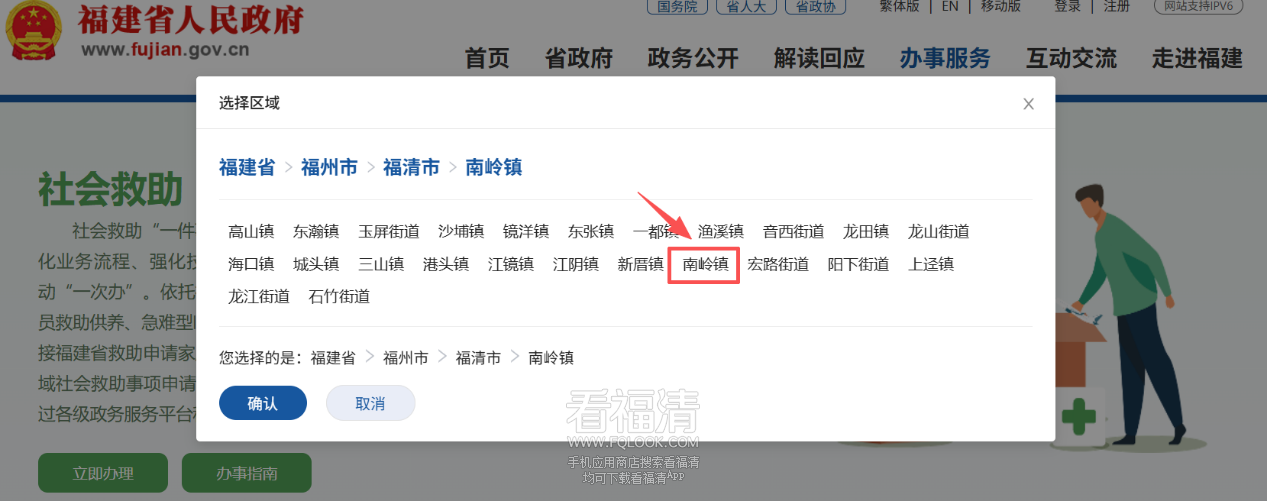Click the 登录 login link
The image size is (1267, 501).
(x=1067, y=6)
